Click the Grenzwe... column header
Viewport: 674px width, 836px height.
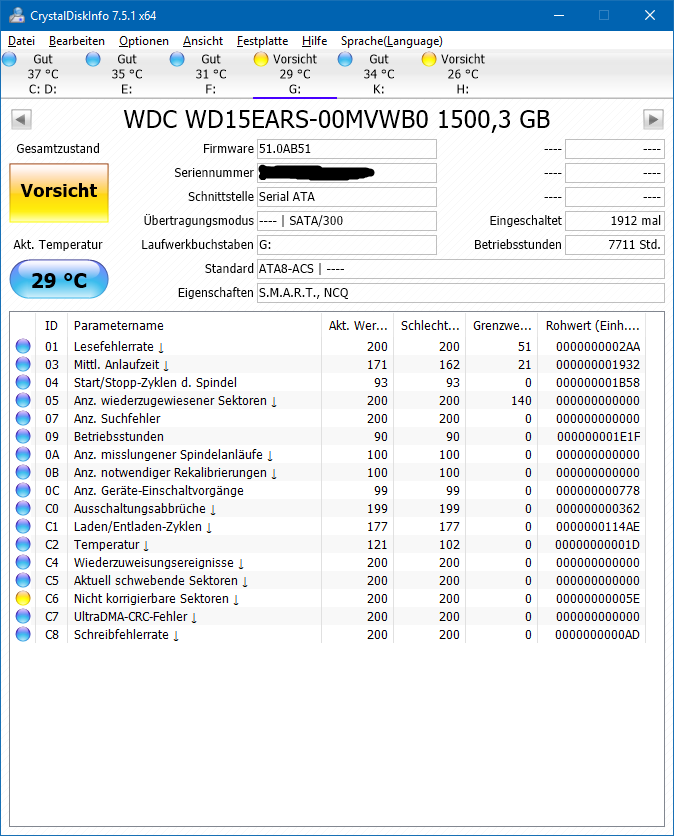click(502, 326)
